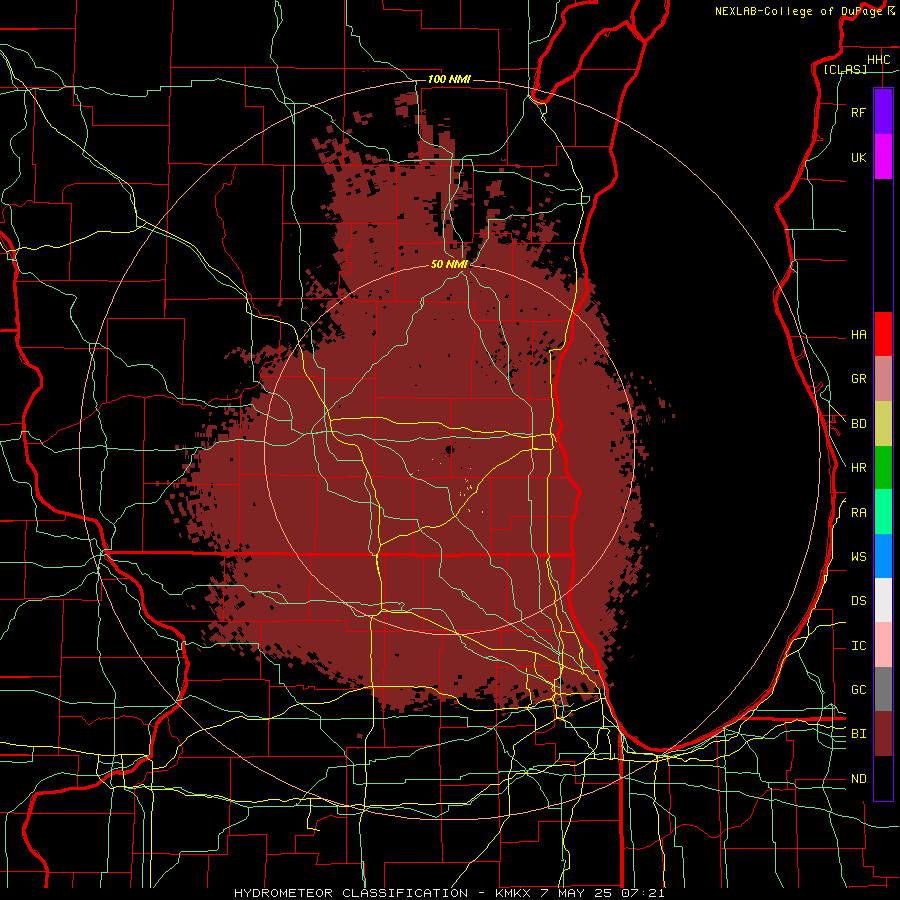
Task: Click the 100 NMI range ring label
Action: pyautogui.click(x=449, y=79)
